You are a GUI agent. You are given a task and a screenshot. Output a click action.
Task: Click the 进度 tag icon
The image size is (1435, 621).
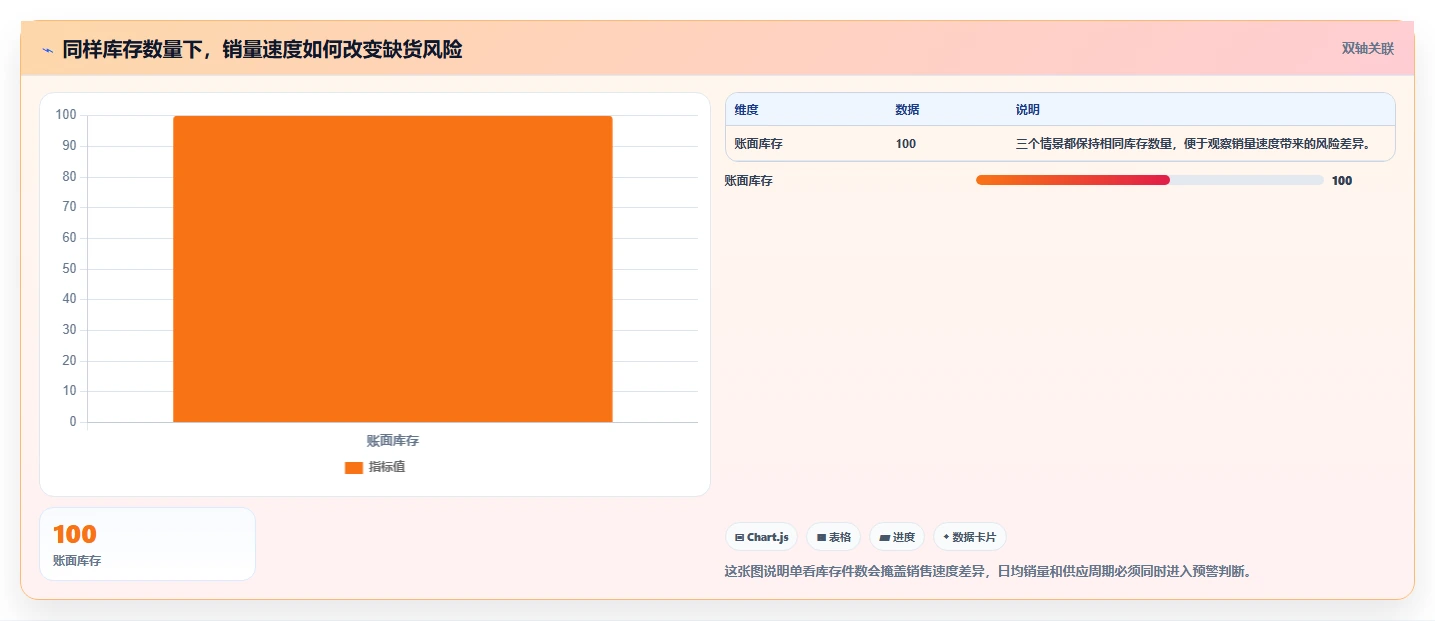pyautogui.click(x=884, y=537)
